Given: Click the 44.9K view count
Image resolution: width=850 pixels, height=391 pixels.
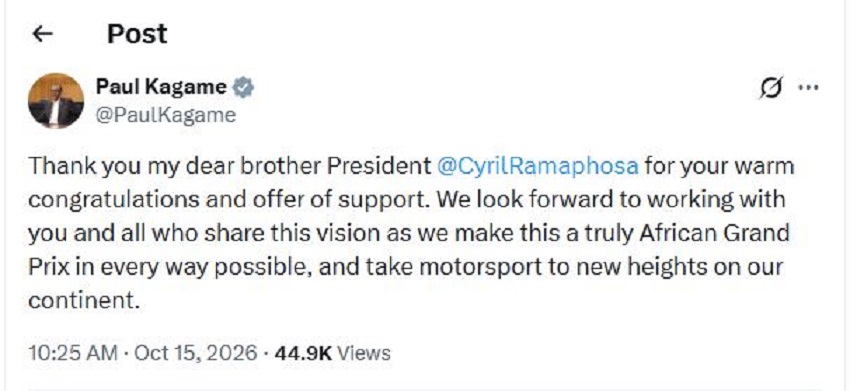Looking at the screenshot, I should [x=302, y=353].
